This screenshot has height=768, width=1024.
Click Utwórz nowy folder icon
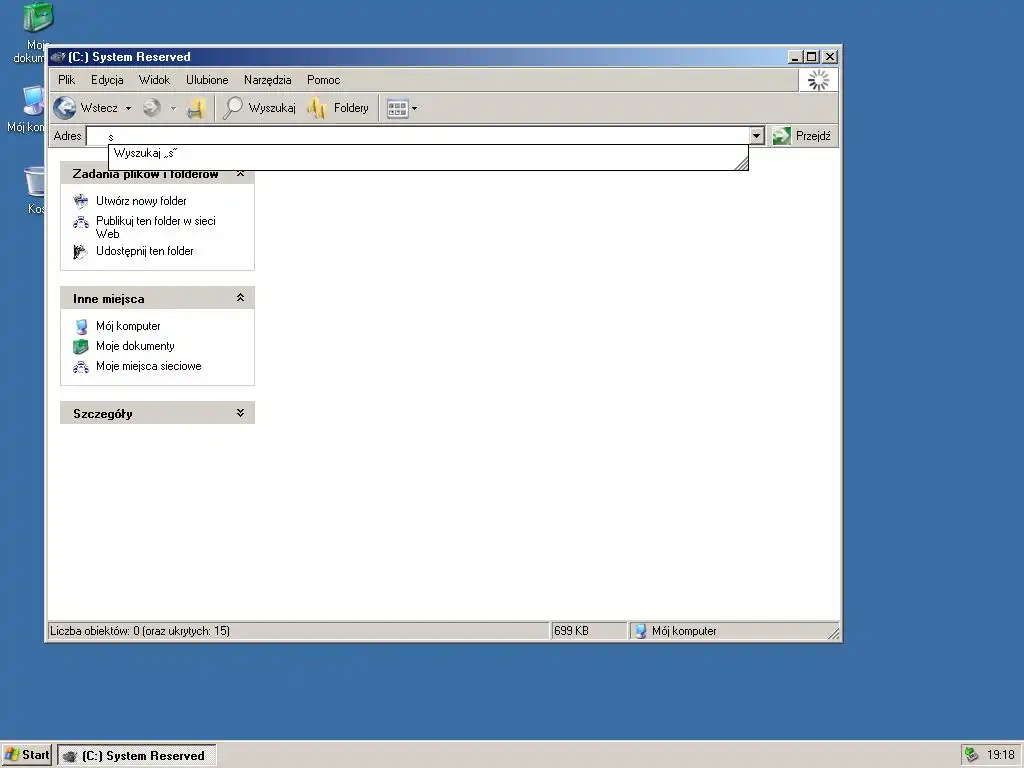(x=80, y=200)
